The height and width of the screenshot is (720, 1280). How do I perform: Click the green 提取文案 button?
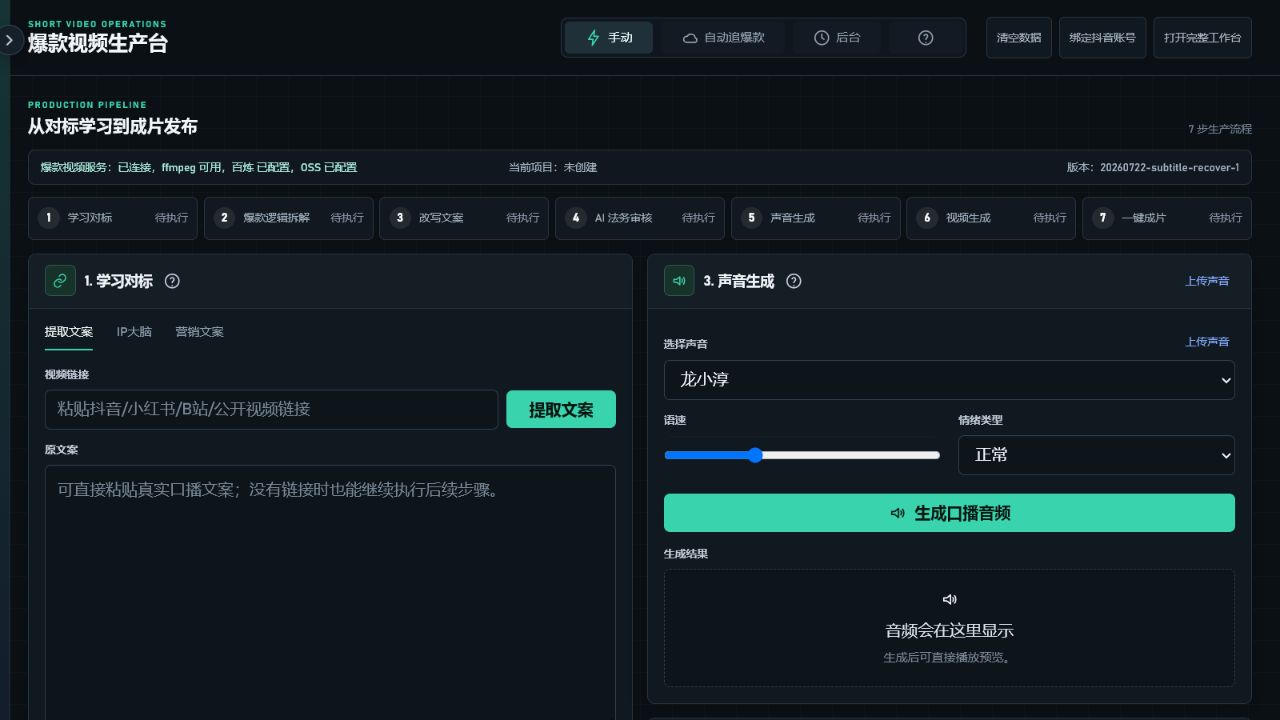click(561, 409)
